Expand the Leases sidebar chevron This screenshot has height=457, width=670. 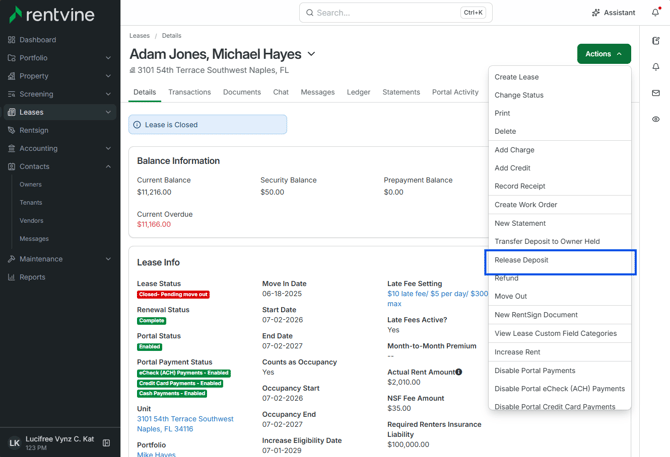point(108,112)
